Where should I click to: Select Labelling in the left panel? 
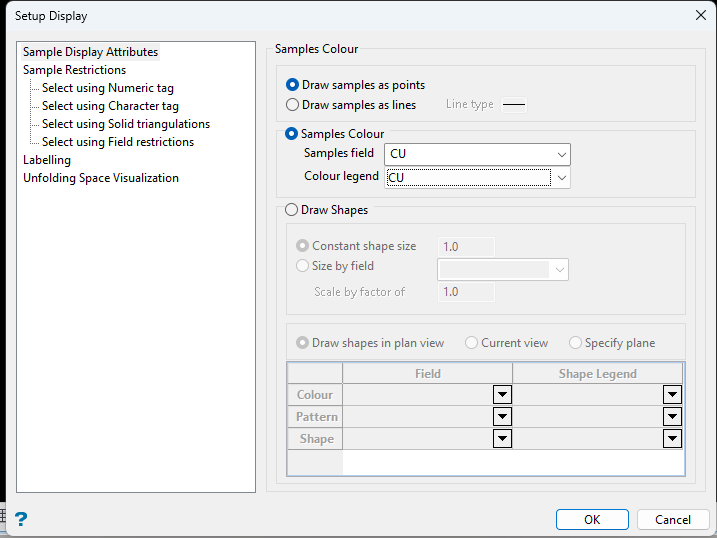tap(47, 160)
